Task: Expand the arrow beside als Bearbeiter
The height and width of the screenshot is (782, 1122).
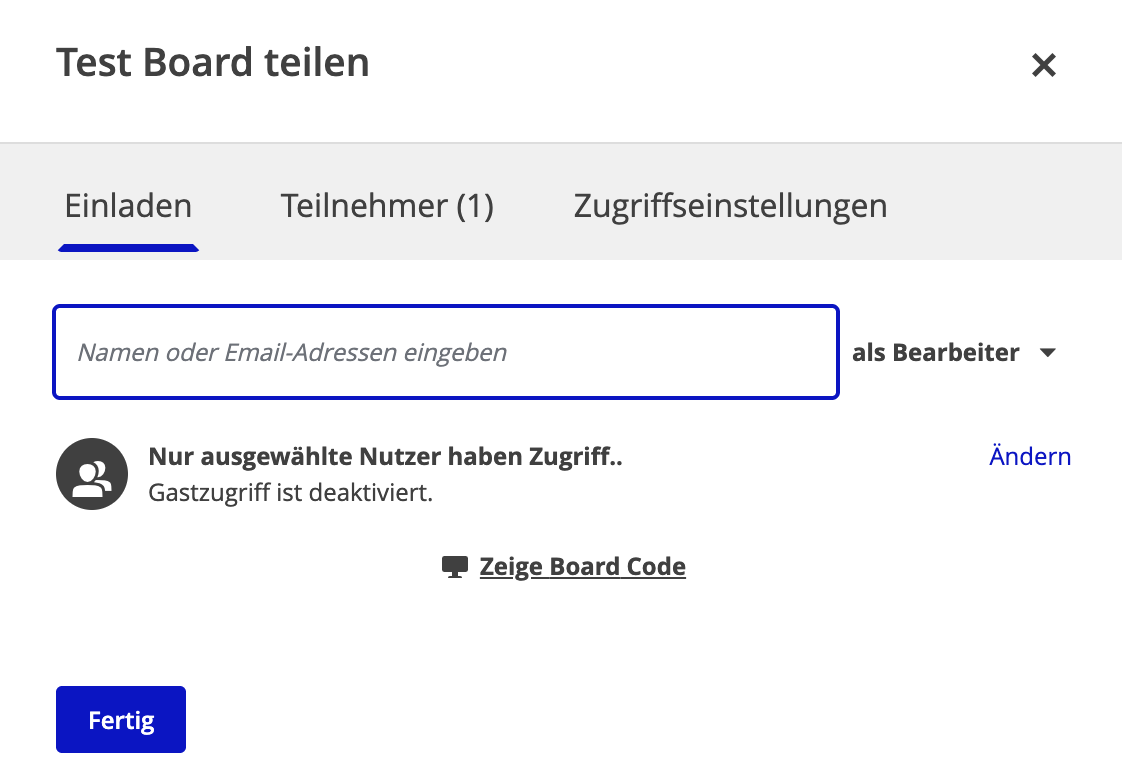Action: 1048,353
